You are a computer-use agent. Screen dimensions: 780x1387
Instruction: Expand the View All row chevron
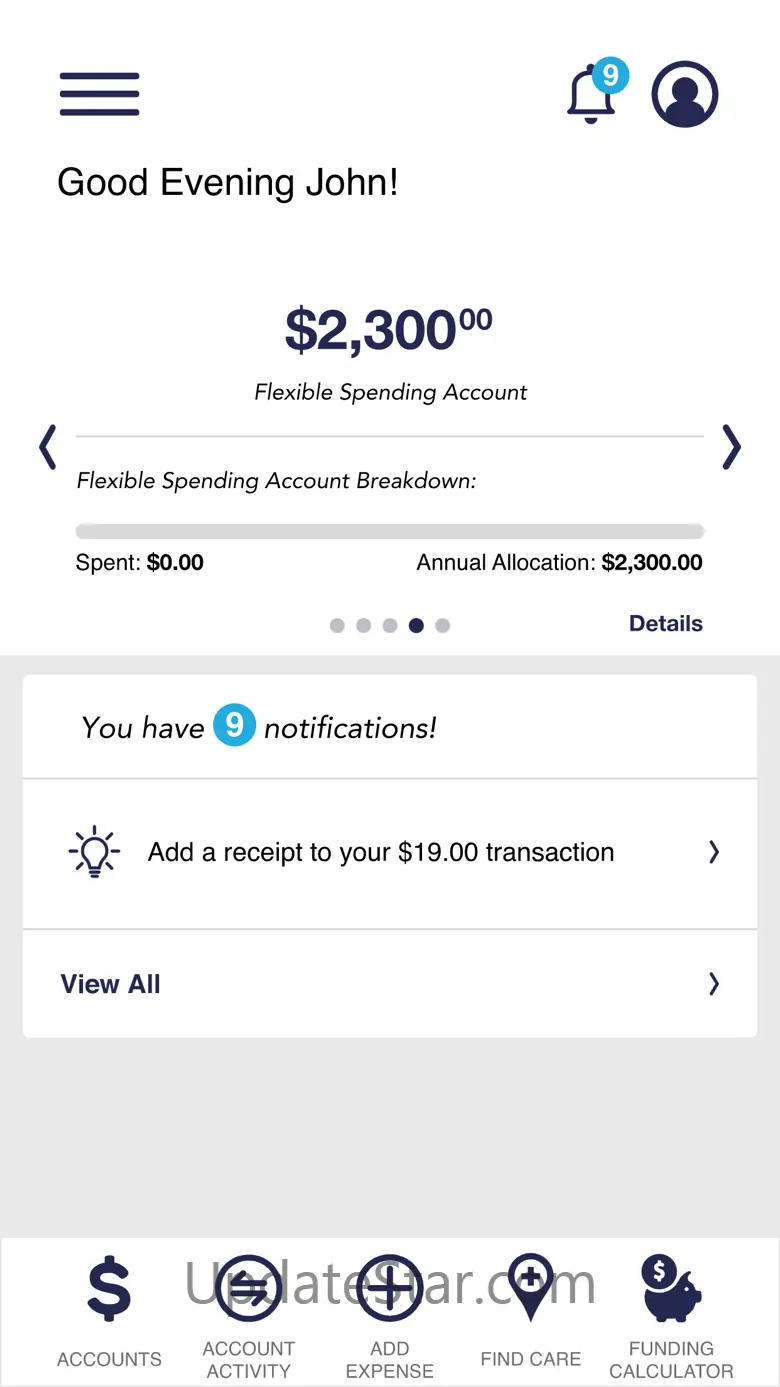coord(714,984)
